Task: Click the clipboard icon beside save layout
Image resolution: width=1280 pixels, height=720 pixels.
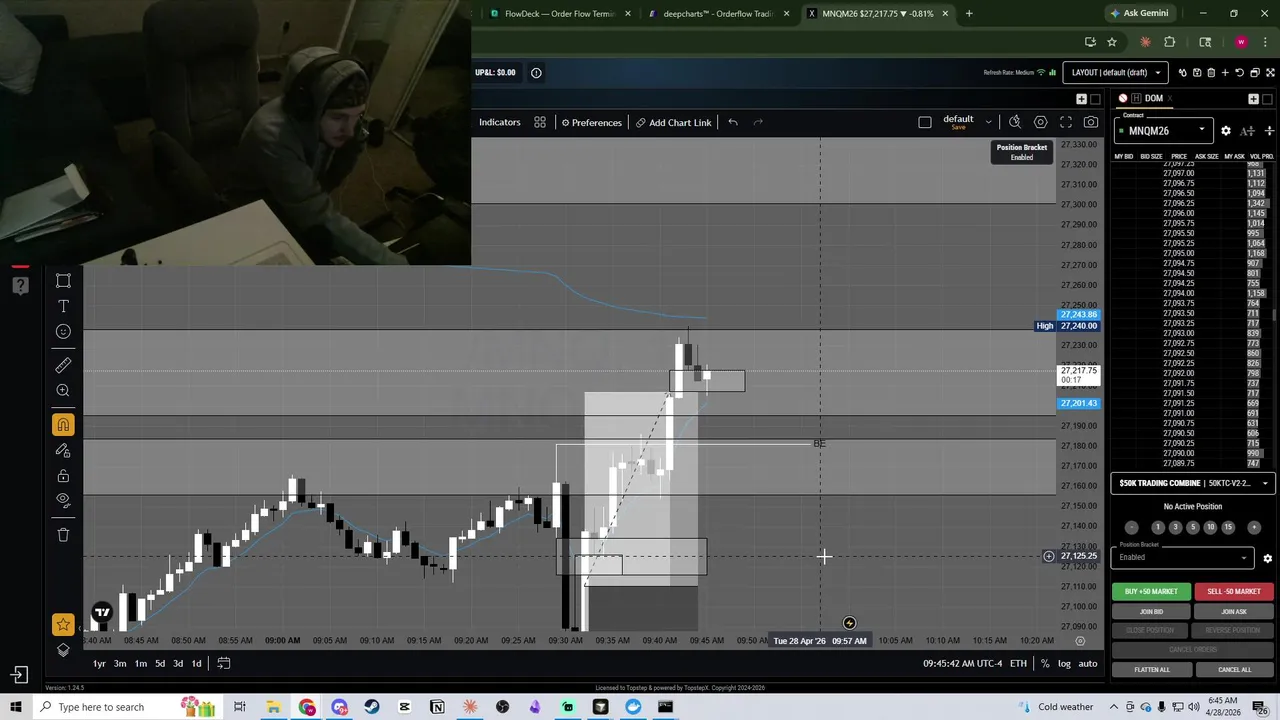Action: point(1211,73)
